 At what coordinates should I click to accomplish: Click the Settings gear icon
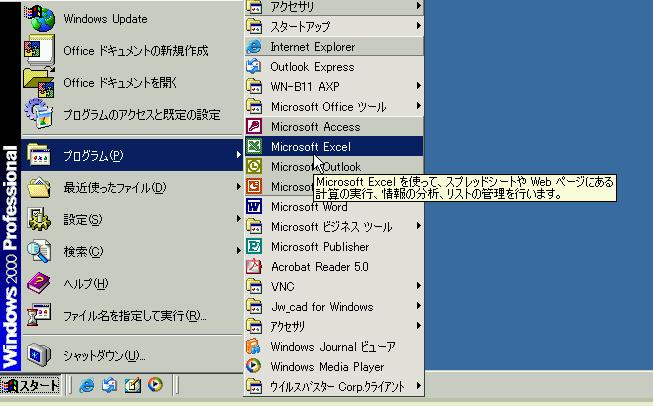[x=39, y=219]
